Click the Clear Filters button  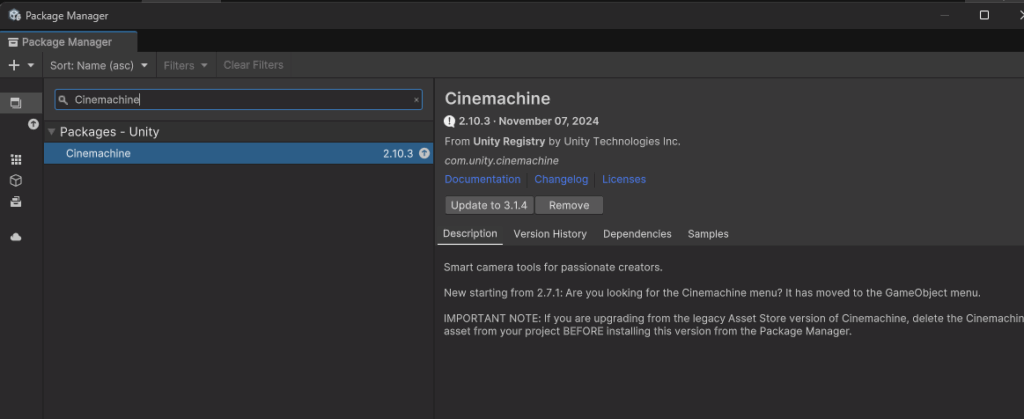click(253, 65)
